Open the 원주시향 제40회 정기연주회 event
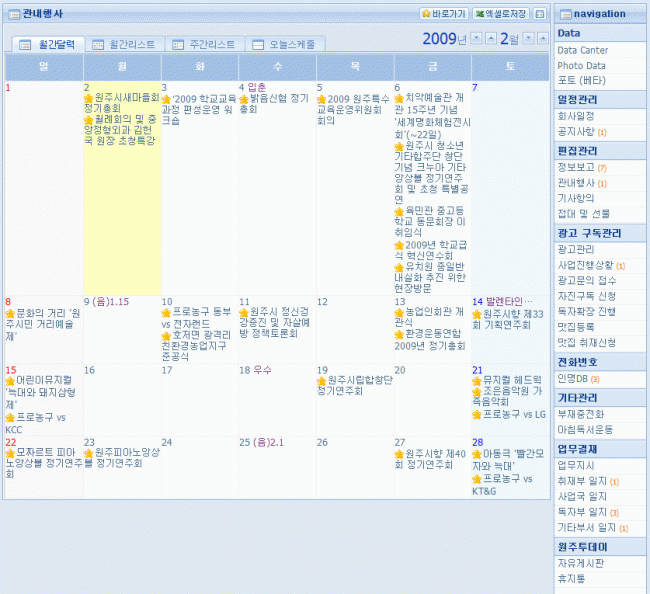 pos(430,459)
